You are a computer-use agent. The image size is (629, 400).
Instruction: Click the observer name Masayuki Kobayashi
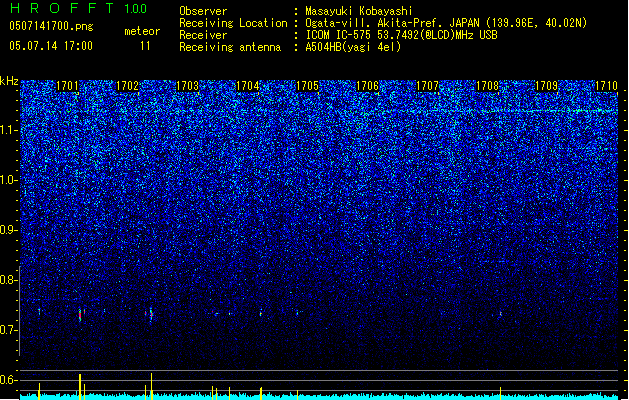pos(359,11)
